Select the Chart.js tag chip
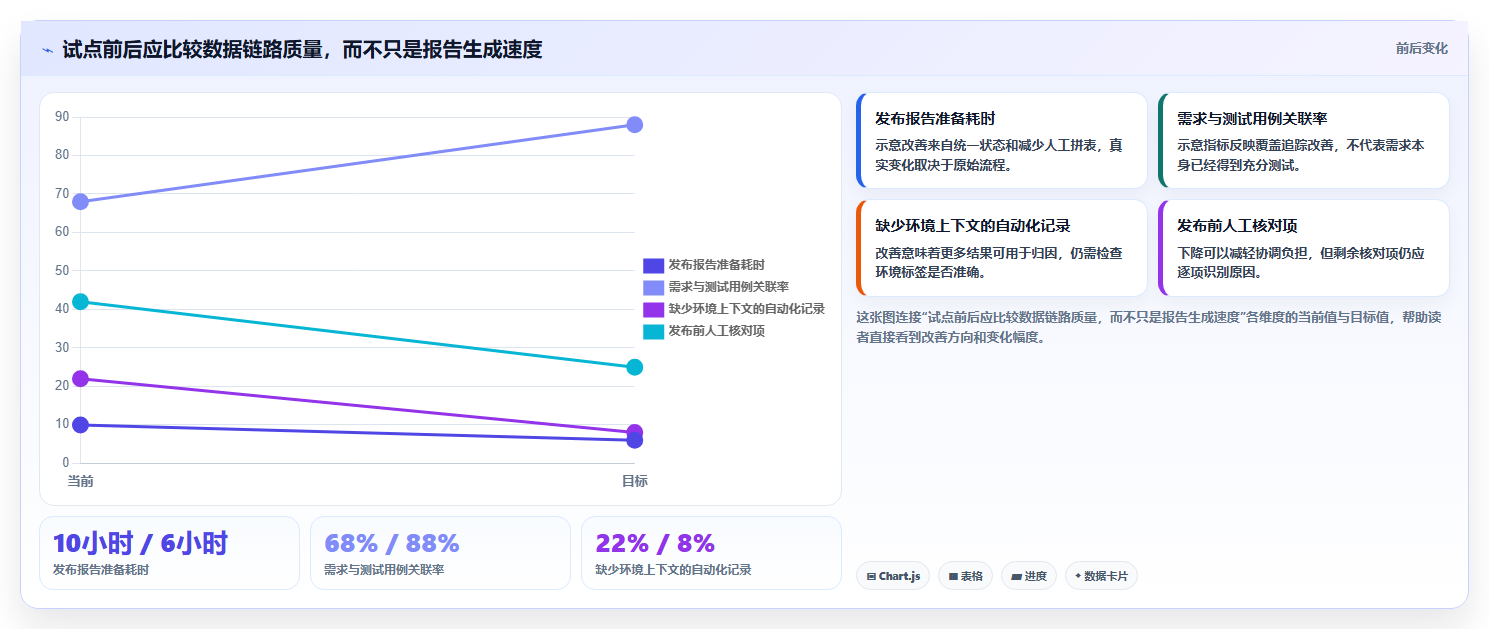The height and width of the screenshot is (629, 1489). click(893, 576)
